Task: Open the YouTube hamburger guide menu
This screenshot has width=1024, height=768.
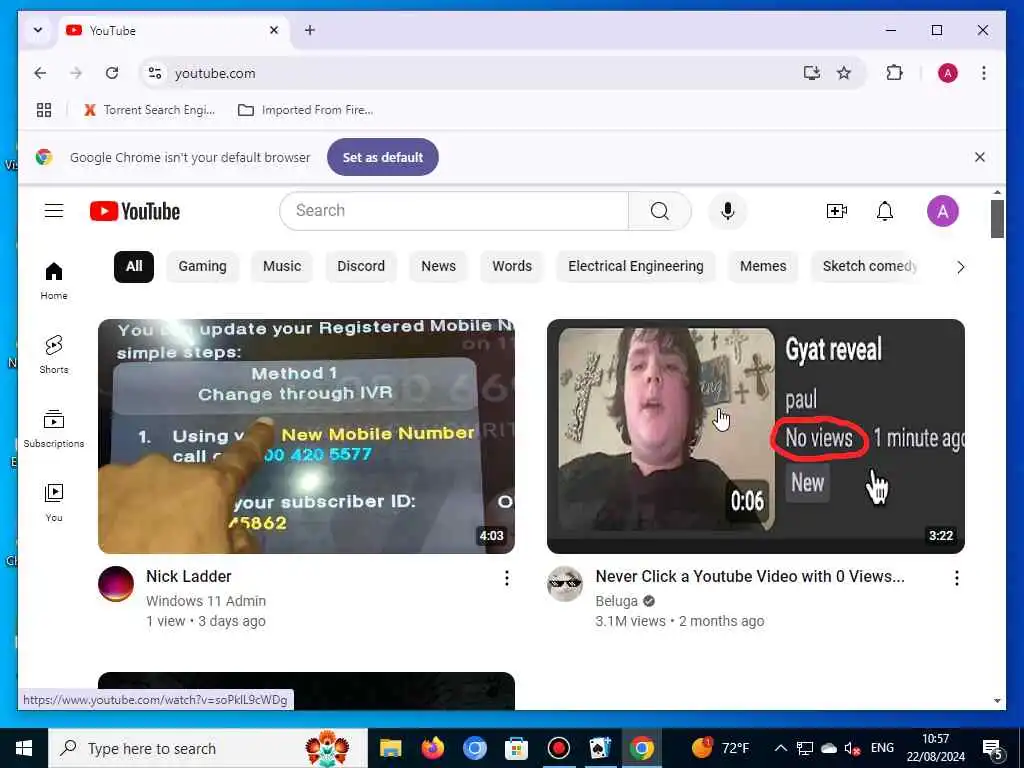Action: click(54, 211)
